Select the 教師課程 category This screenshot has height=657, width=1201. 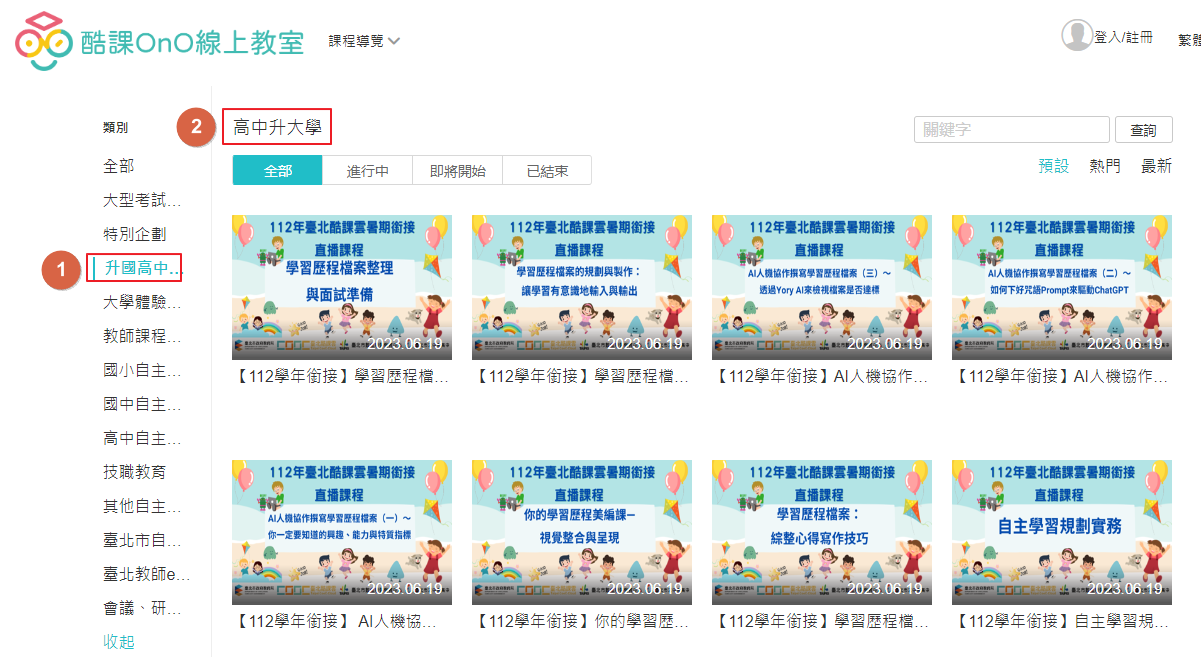point(143,336)
